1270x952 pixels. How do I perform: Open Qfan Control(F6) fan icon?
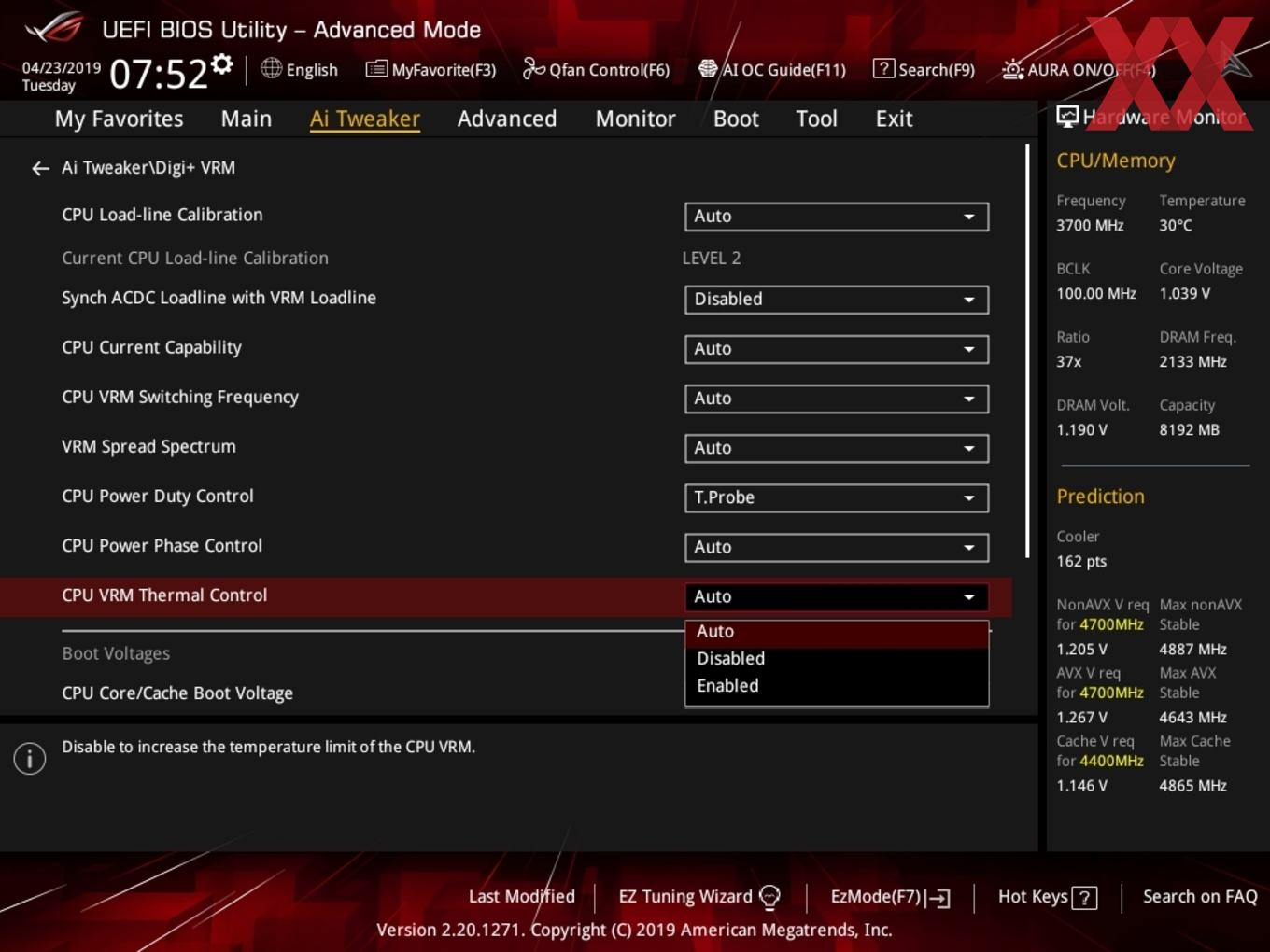tap(534, 68)
